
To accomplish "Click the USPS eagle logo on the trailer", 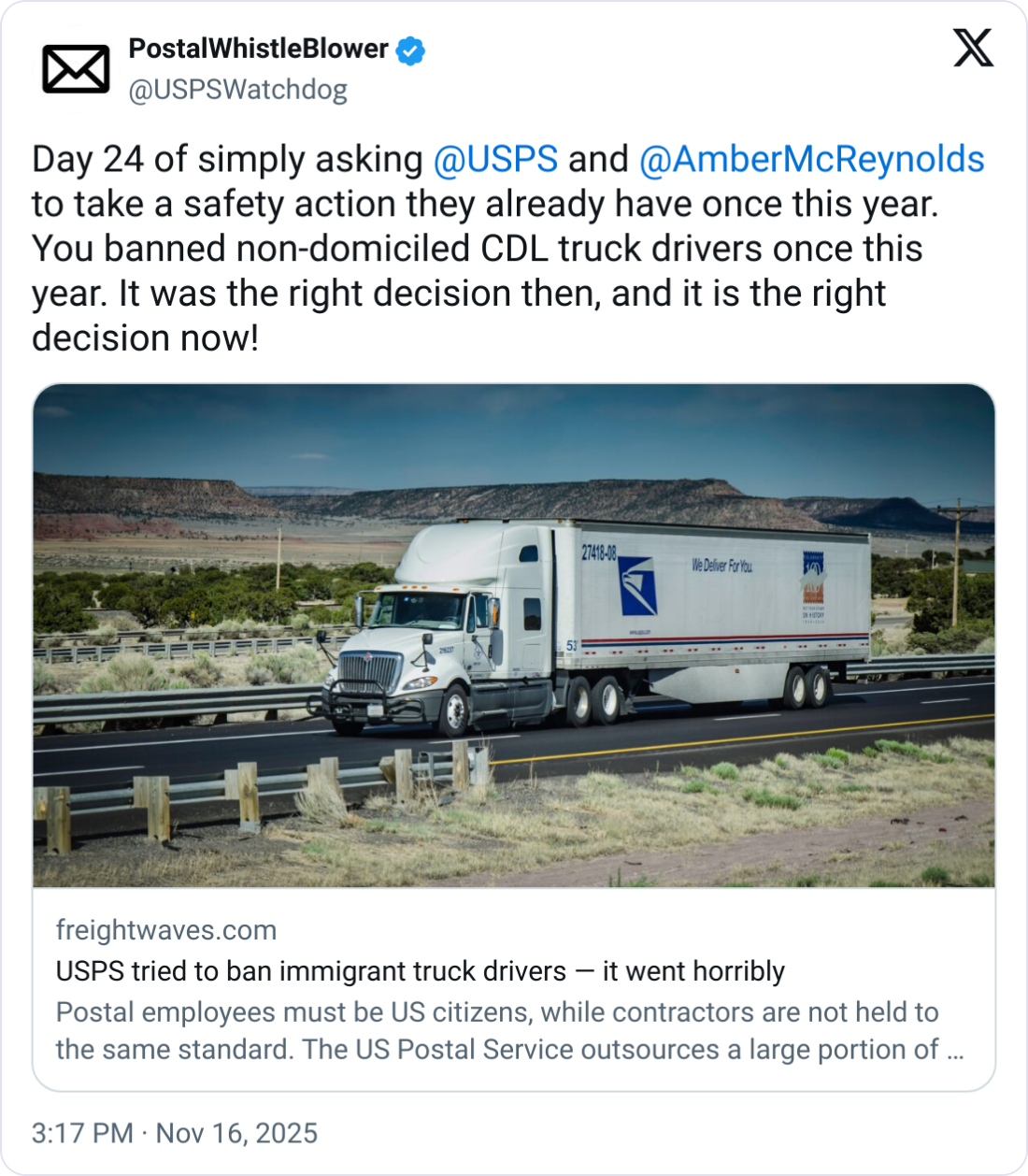I will tap(638, 585).
